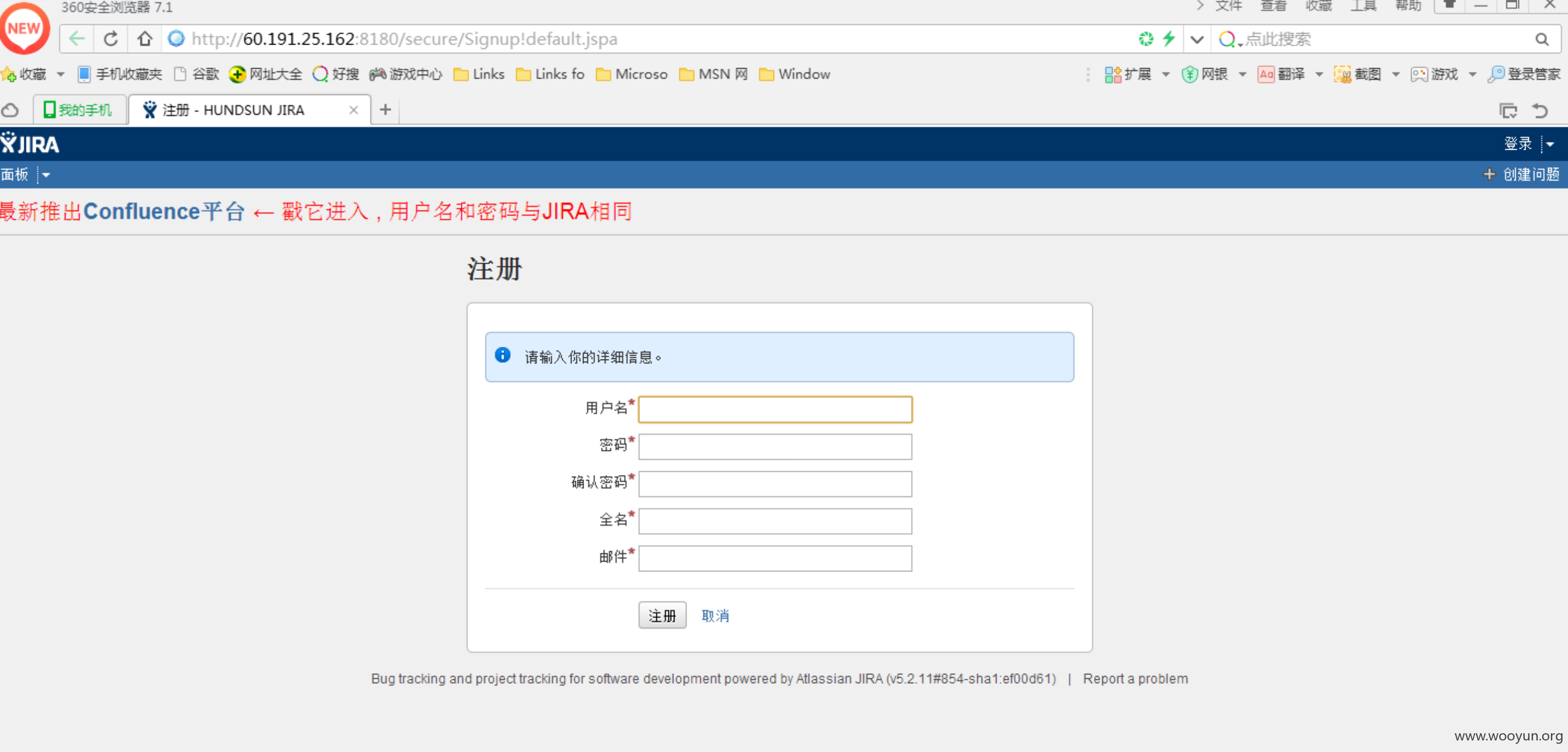1568x752 pixels.
Task: Click the green lightning speed mode icon
Action: pos(1168,39)
